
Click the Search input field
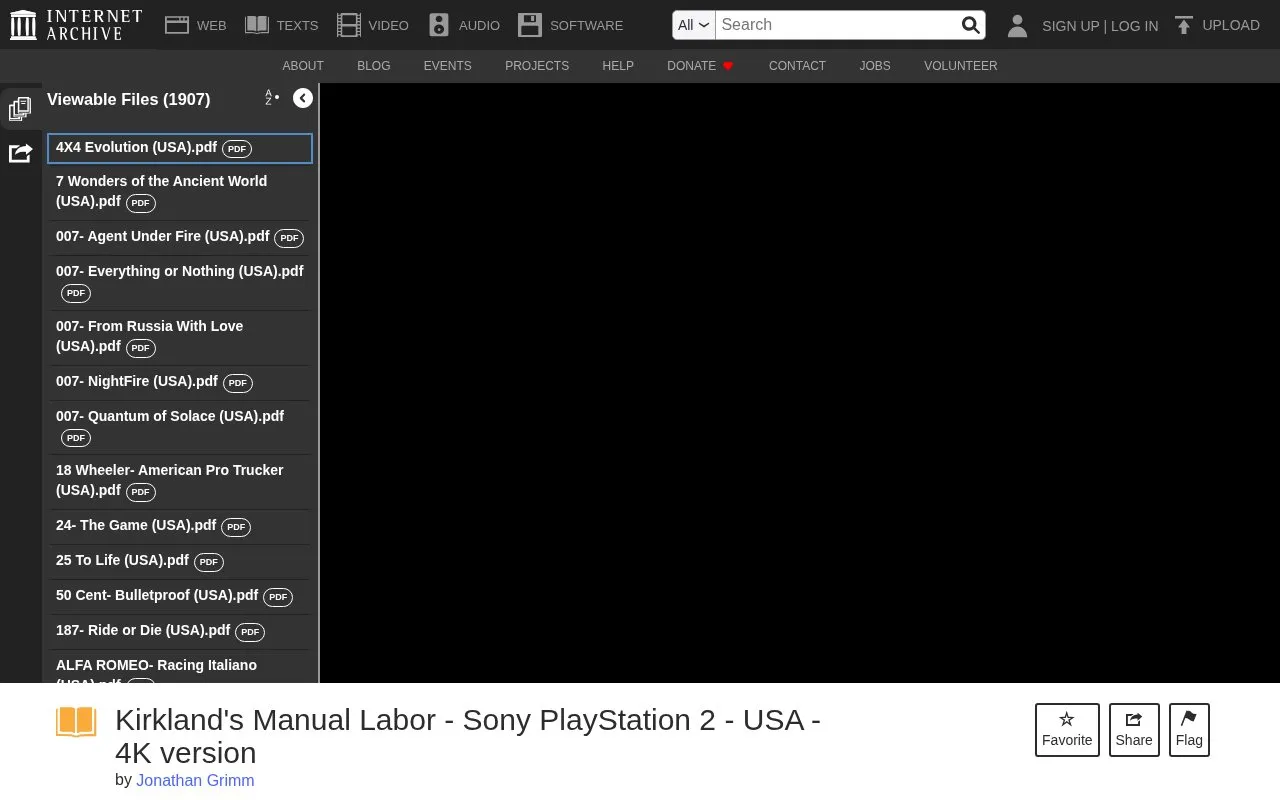click(837, 25)
